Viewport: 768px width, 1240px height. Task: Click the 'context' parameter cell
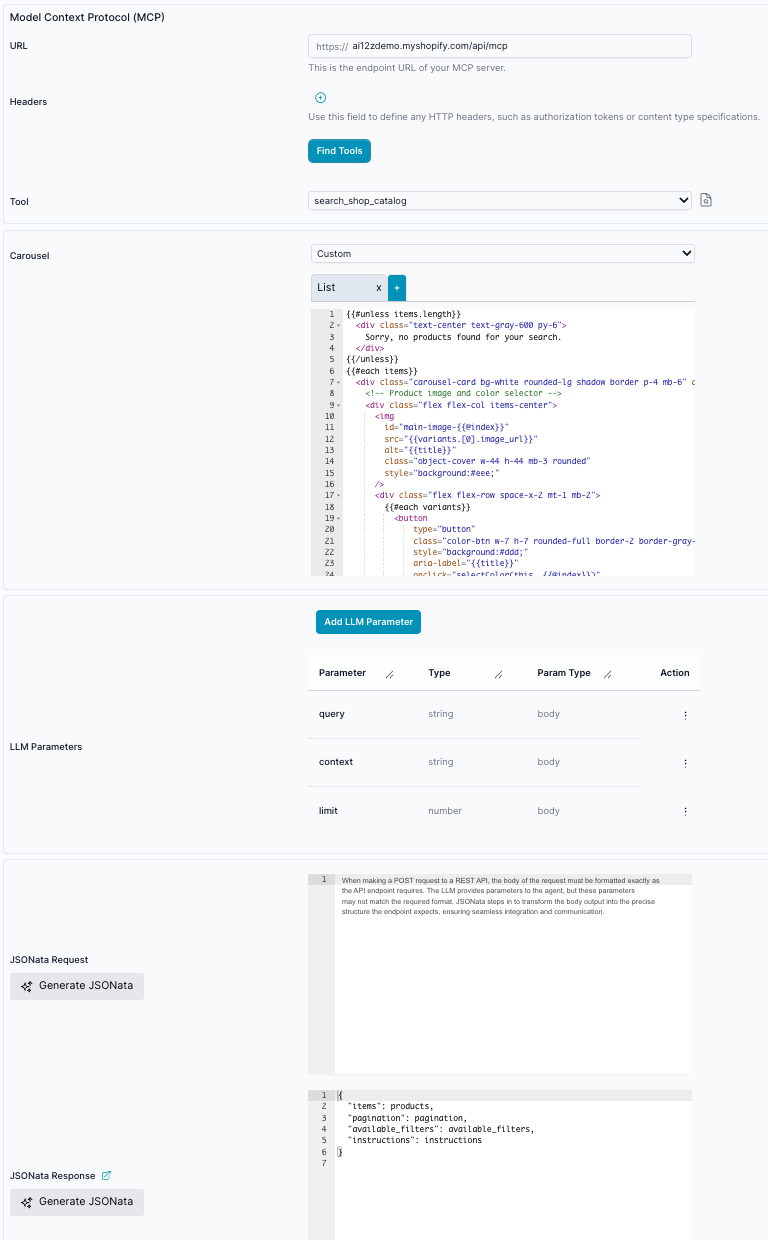pyautogui.click(x=336, y=762)
